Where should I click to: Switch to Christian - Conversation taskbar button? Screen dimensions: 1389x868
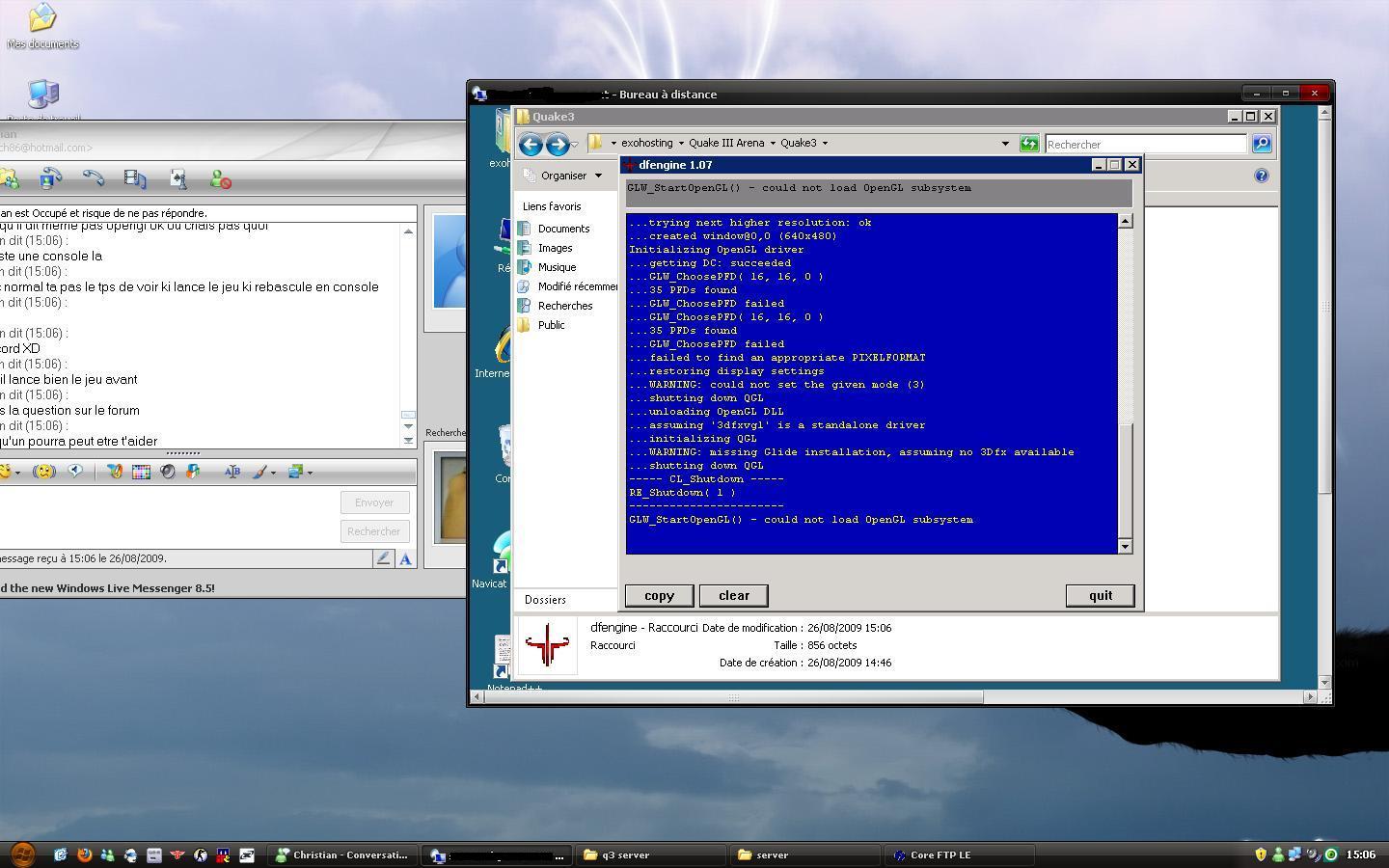(x=342, y=854)
